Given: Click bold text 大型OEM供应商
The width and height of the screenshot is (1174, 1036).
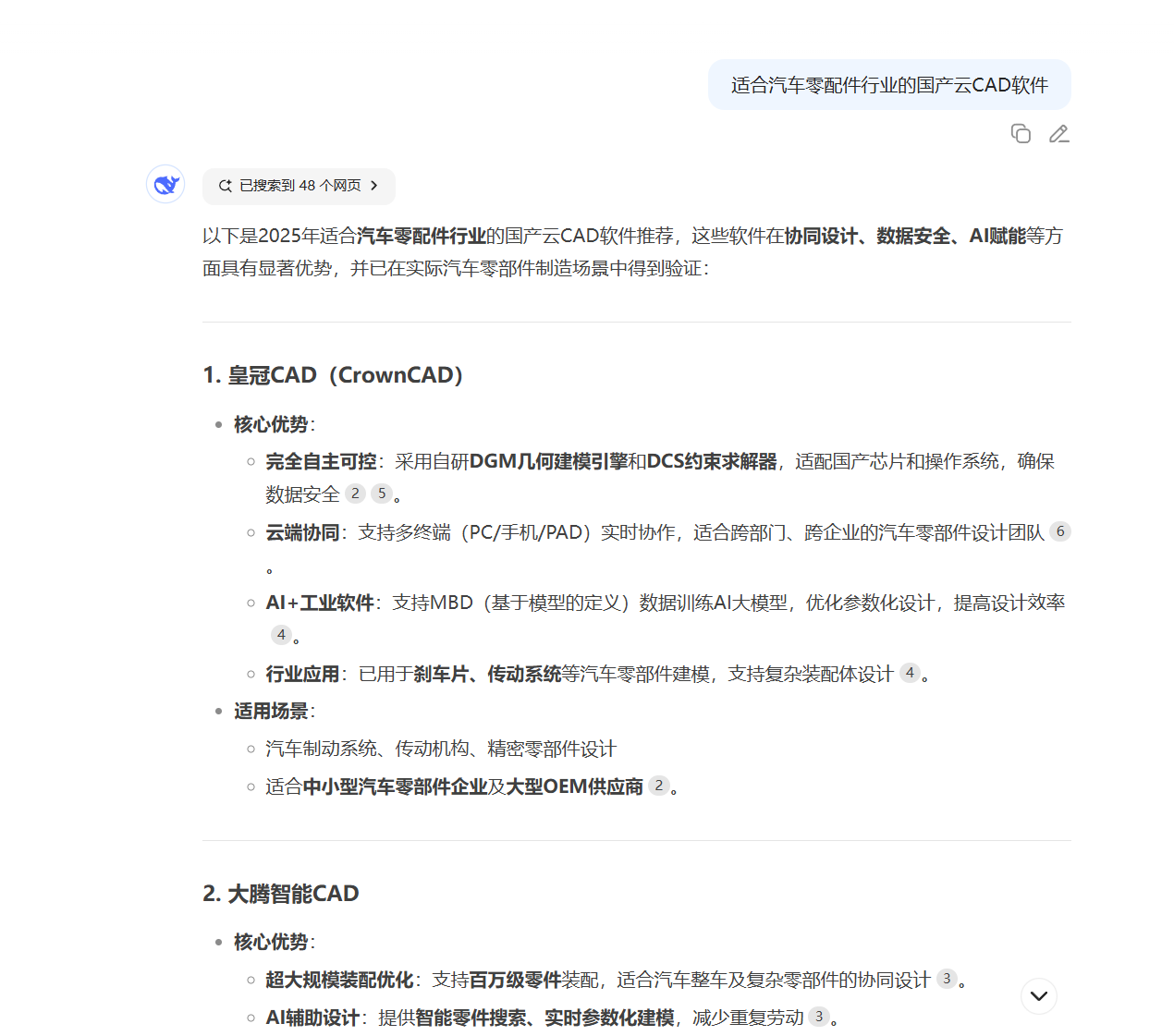Looking at the screenshot, I should pyautogui.click(x=574, y=786).
